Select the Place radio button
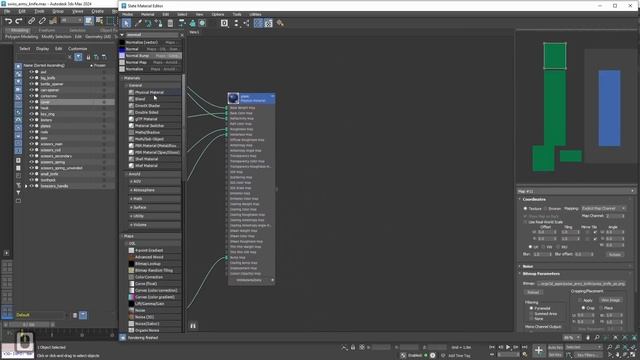640x360 pixels. point(601,308)
